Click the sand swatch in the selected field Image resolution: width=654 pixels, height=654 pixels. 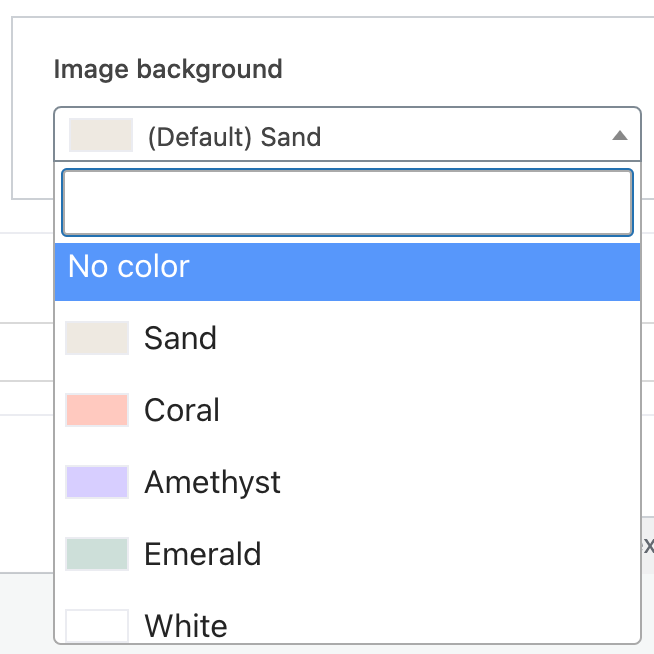(x=101, y=135)
